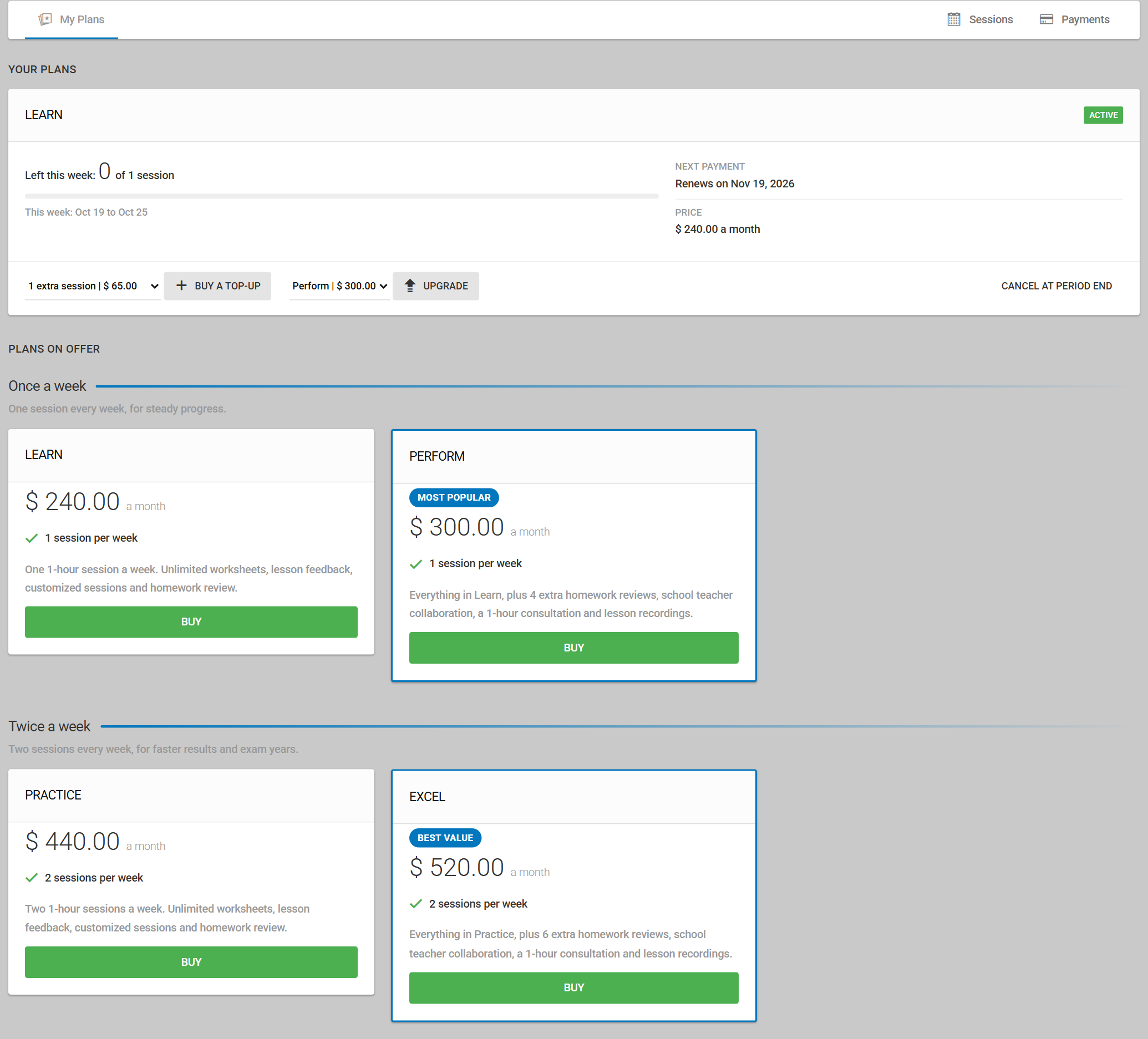Click the MOST POPULAR badge
The height and width of the screenshot is (1039, 1148).
(454, 497)
